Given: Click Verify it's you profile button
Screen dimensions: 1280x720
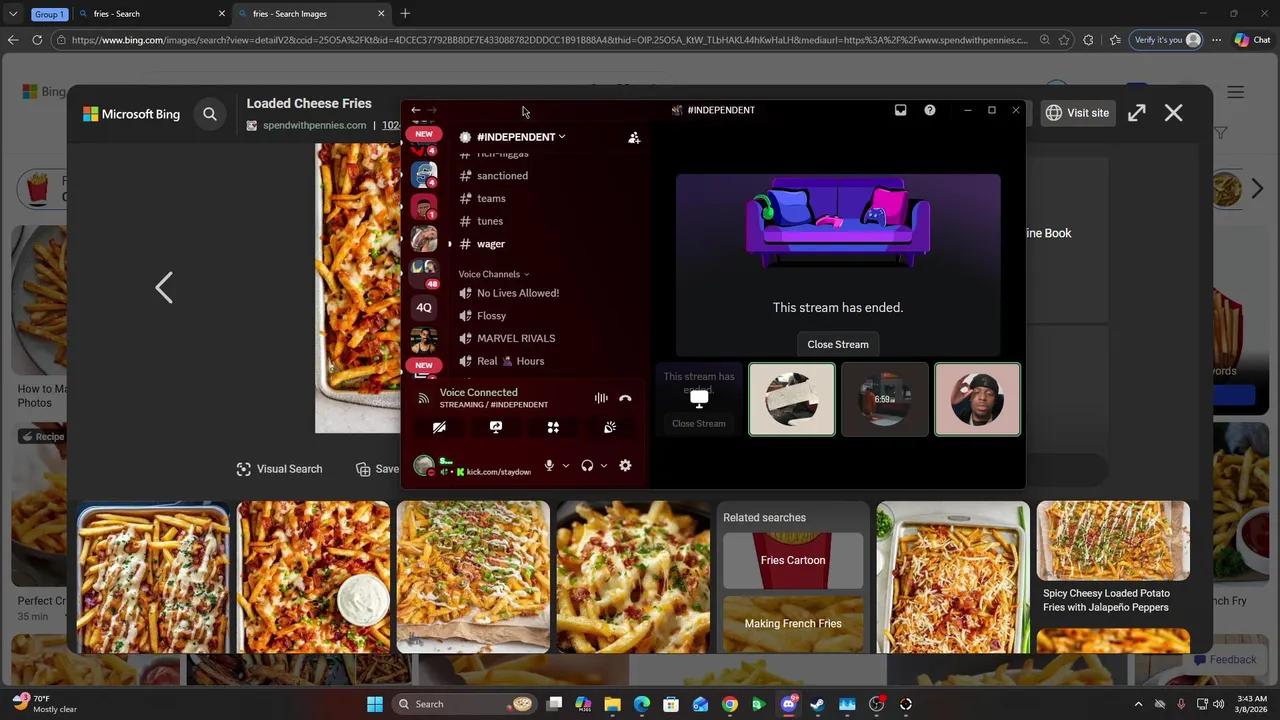Looking at the screenshot, I should click(x=1166, y=40).
